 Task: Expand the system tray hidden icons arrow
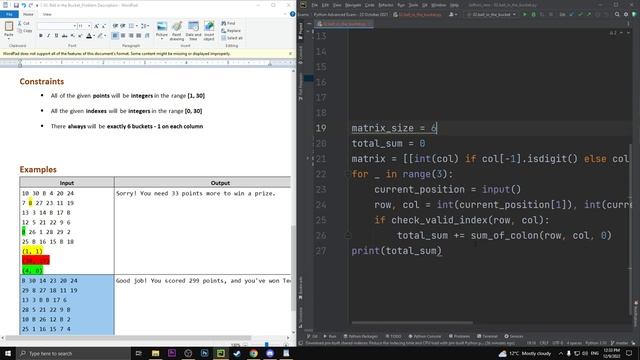[x=561, y=353]
